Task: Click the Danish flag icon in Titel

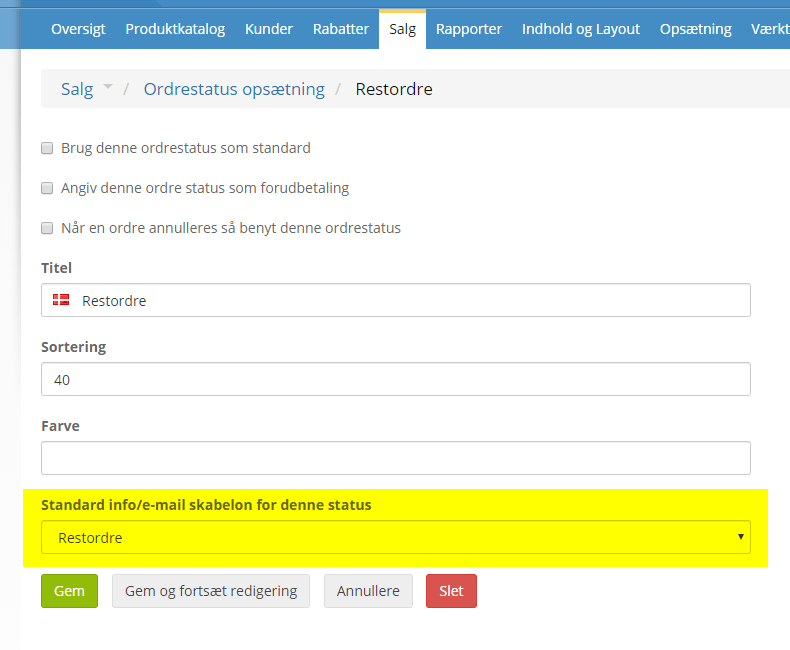Action: point(61,300)
